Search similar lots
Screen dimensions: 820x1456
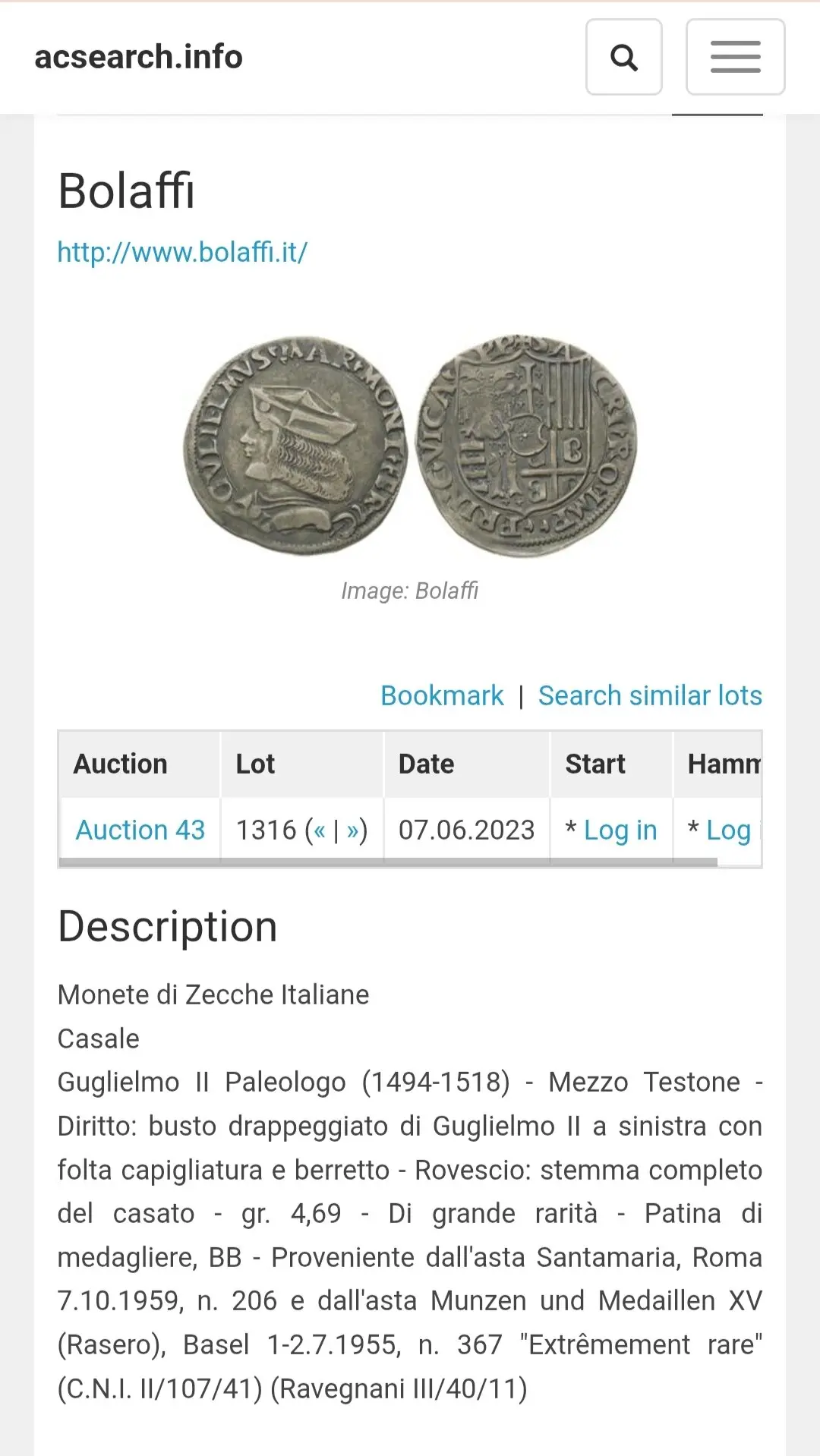pos(650,695)
